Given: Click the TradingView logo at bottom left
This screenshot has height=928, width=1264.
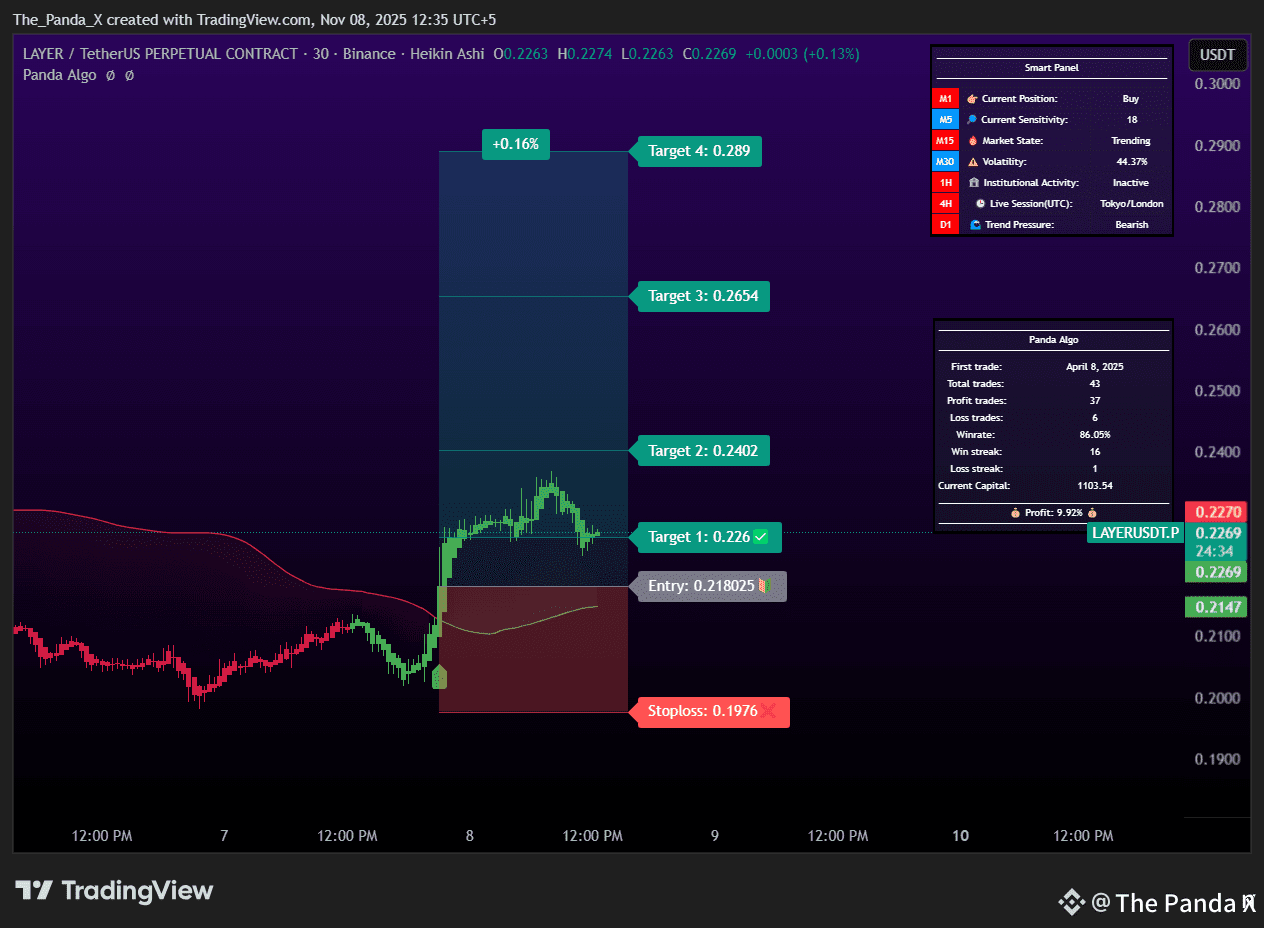Looking at the screenshot, I should (x=113, y=890).
